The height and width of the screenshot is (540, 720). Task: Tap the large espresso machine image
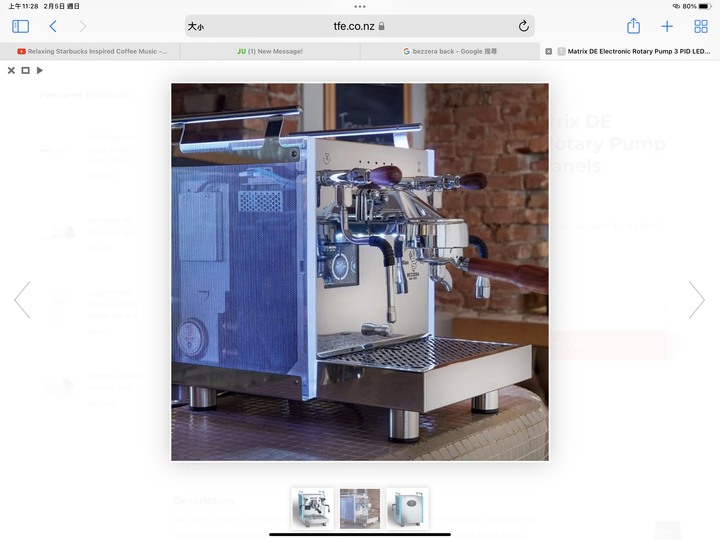click(x=360, y=272)
